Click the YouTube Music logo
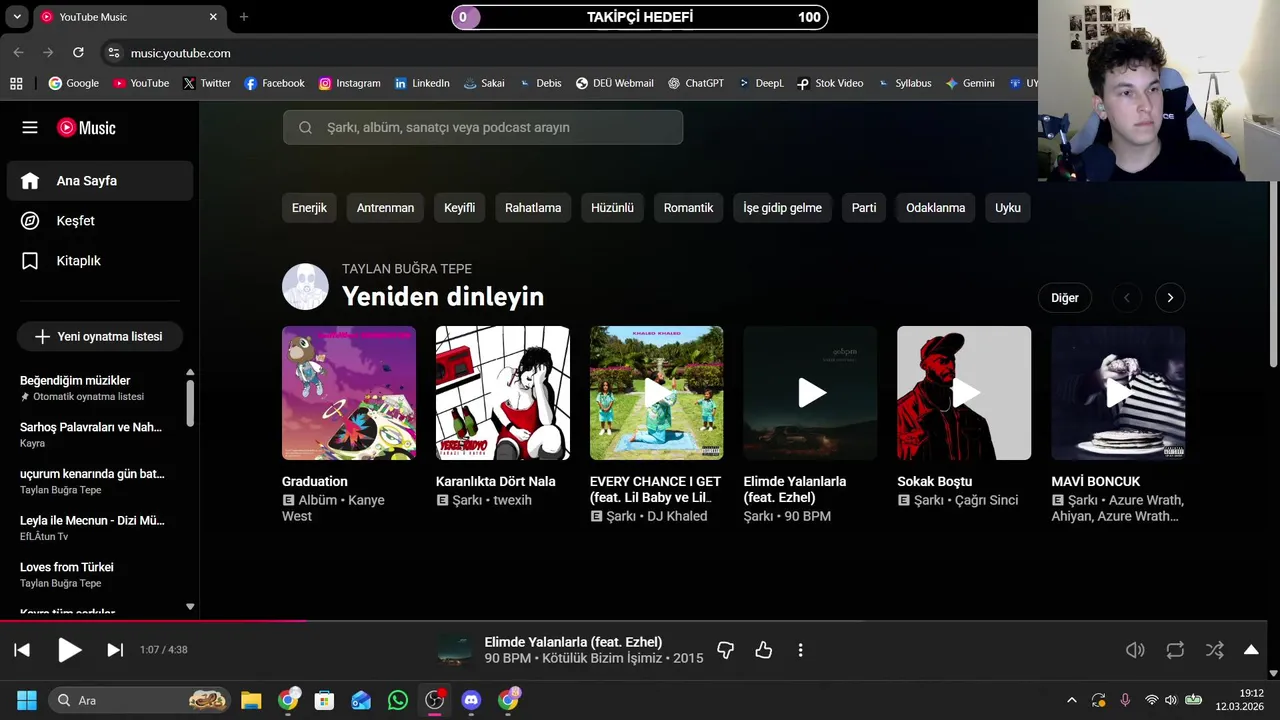The width and height of the screenshot is (1280, 720). (86, 127)
